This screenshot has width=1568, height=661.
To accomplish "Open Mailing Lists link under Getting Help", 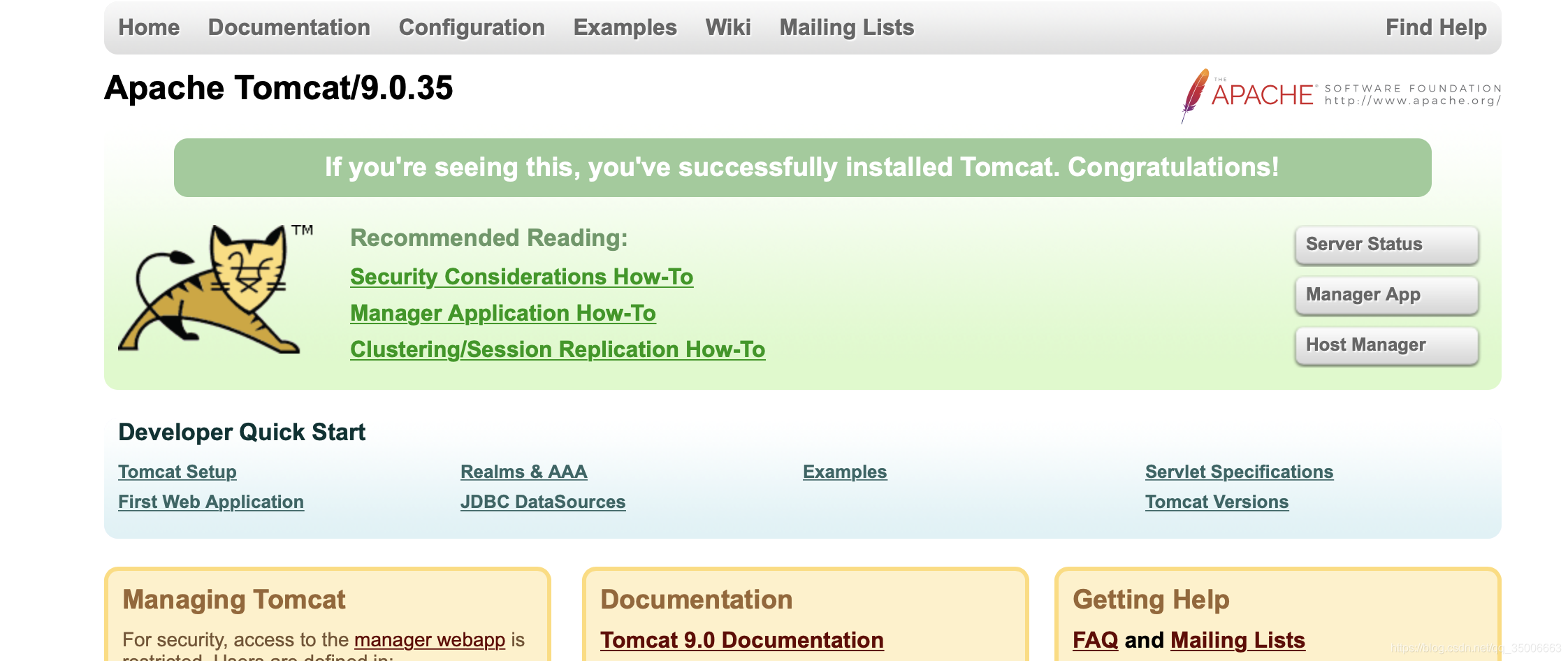I will (1237, 640).
